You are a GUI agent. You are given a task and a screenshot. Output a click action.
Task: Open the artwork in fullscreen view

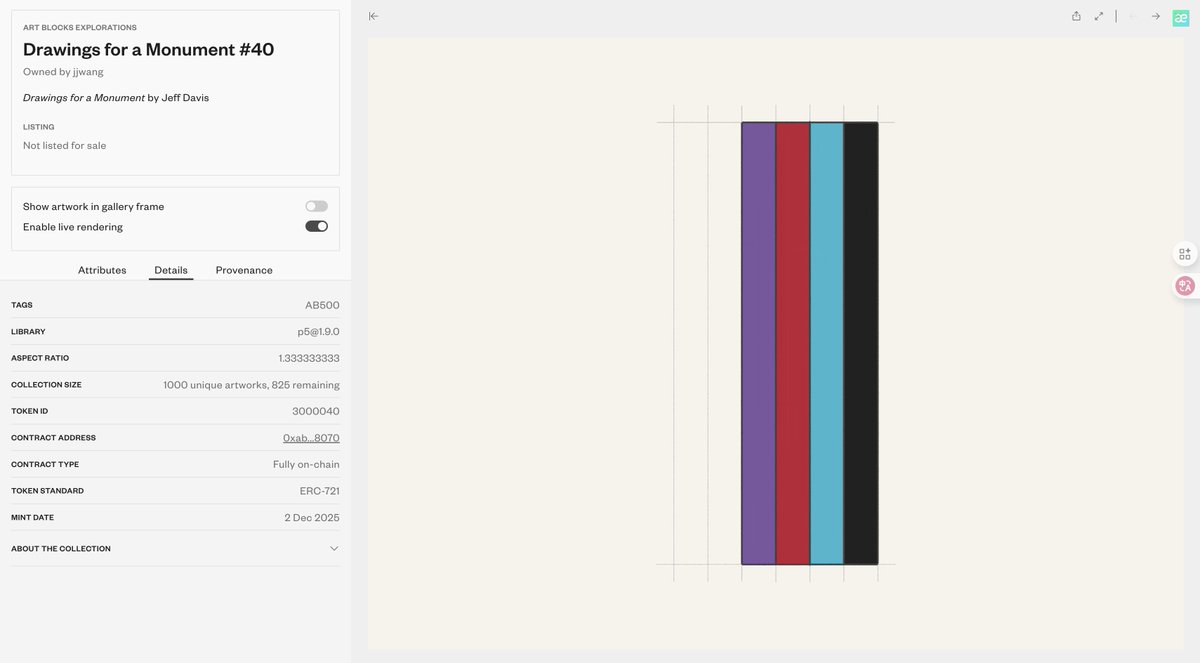[x=1099, y=16]
